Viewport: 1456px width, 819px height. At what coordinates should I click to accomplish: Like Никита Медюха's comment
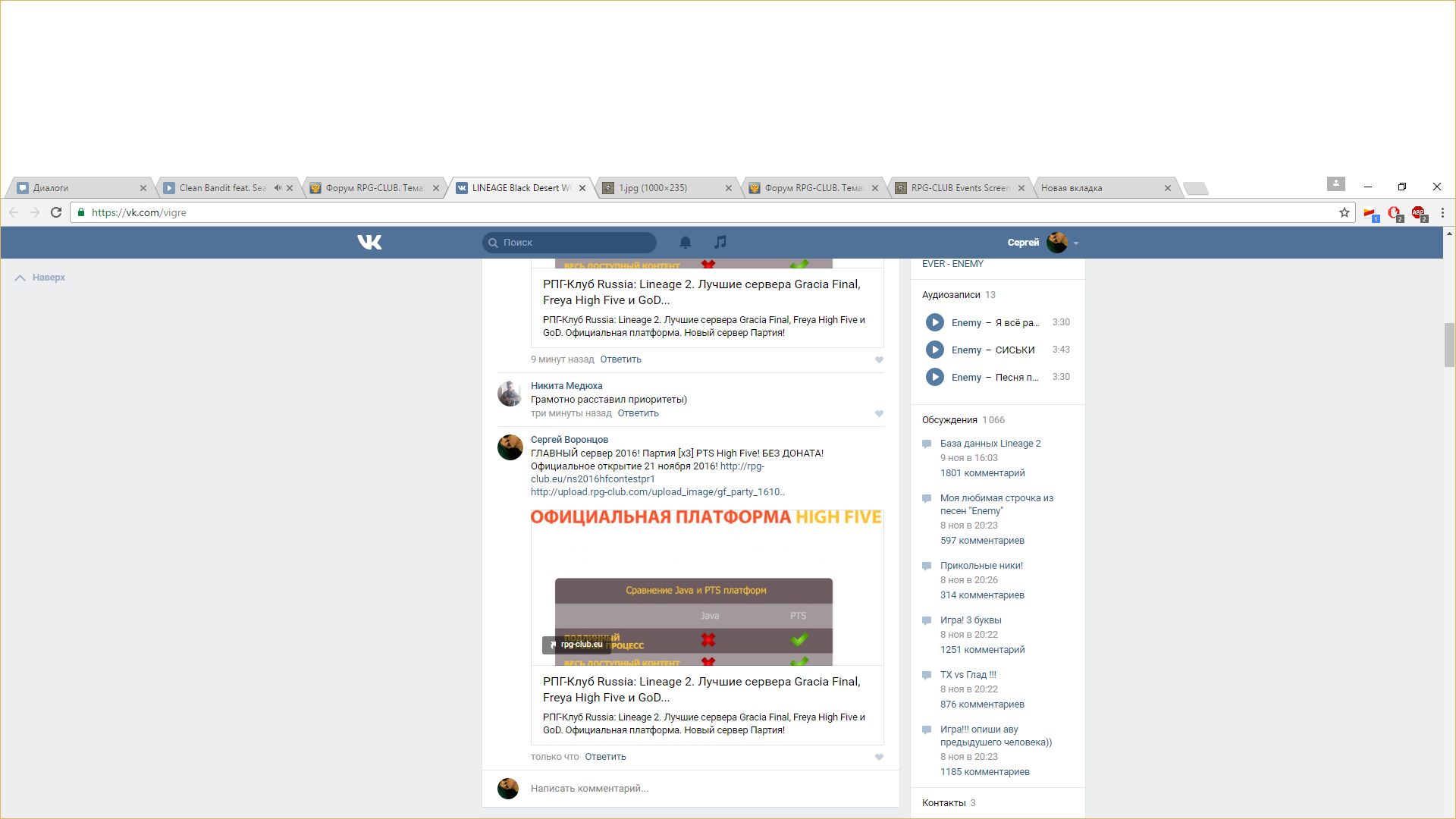[x=879, y=413]
